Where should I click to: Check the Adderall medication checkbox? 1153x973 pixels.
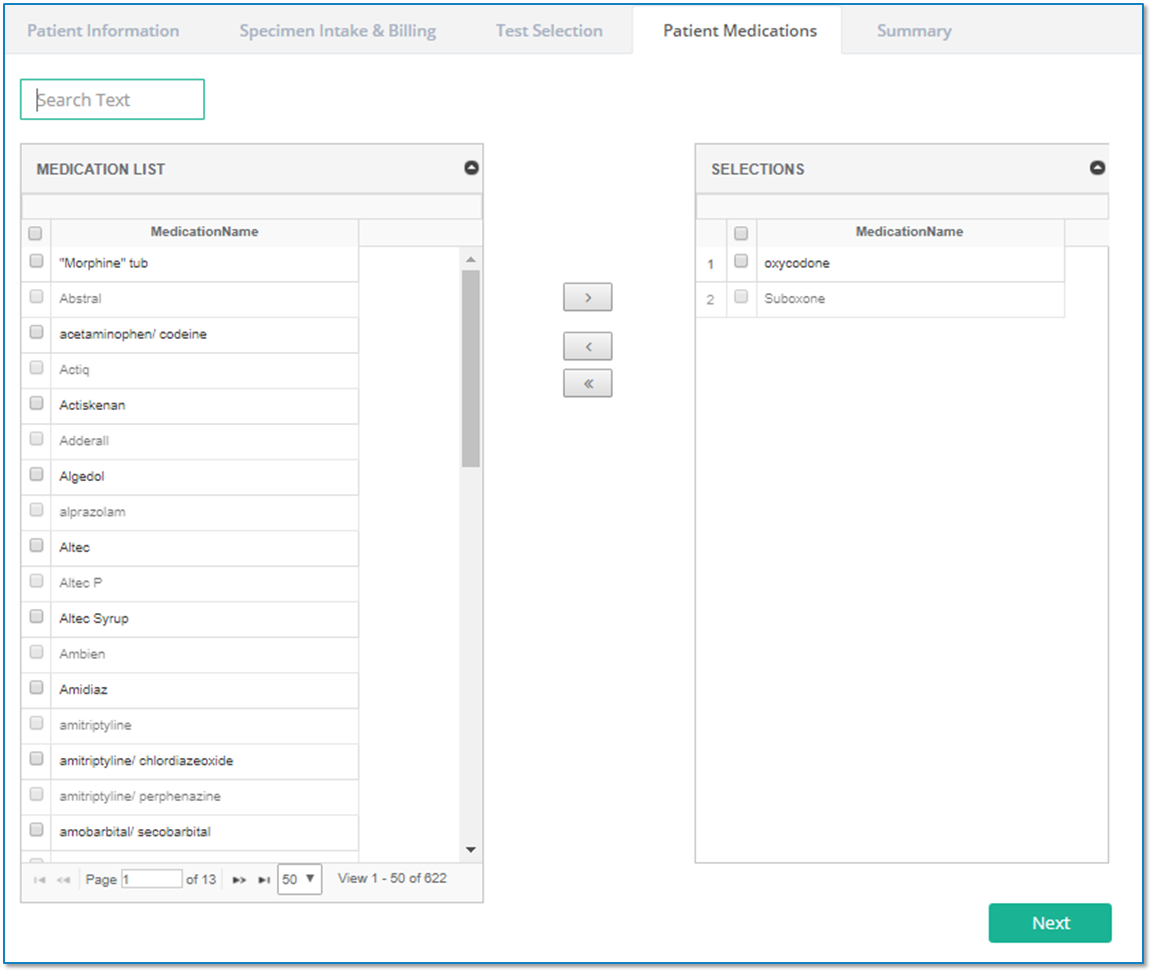tap(35, 440)
